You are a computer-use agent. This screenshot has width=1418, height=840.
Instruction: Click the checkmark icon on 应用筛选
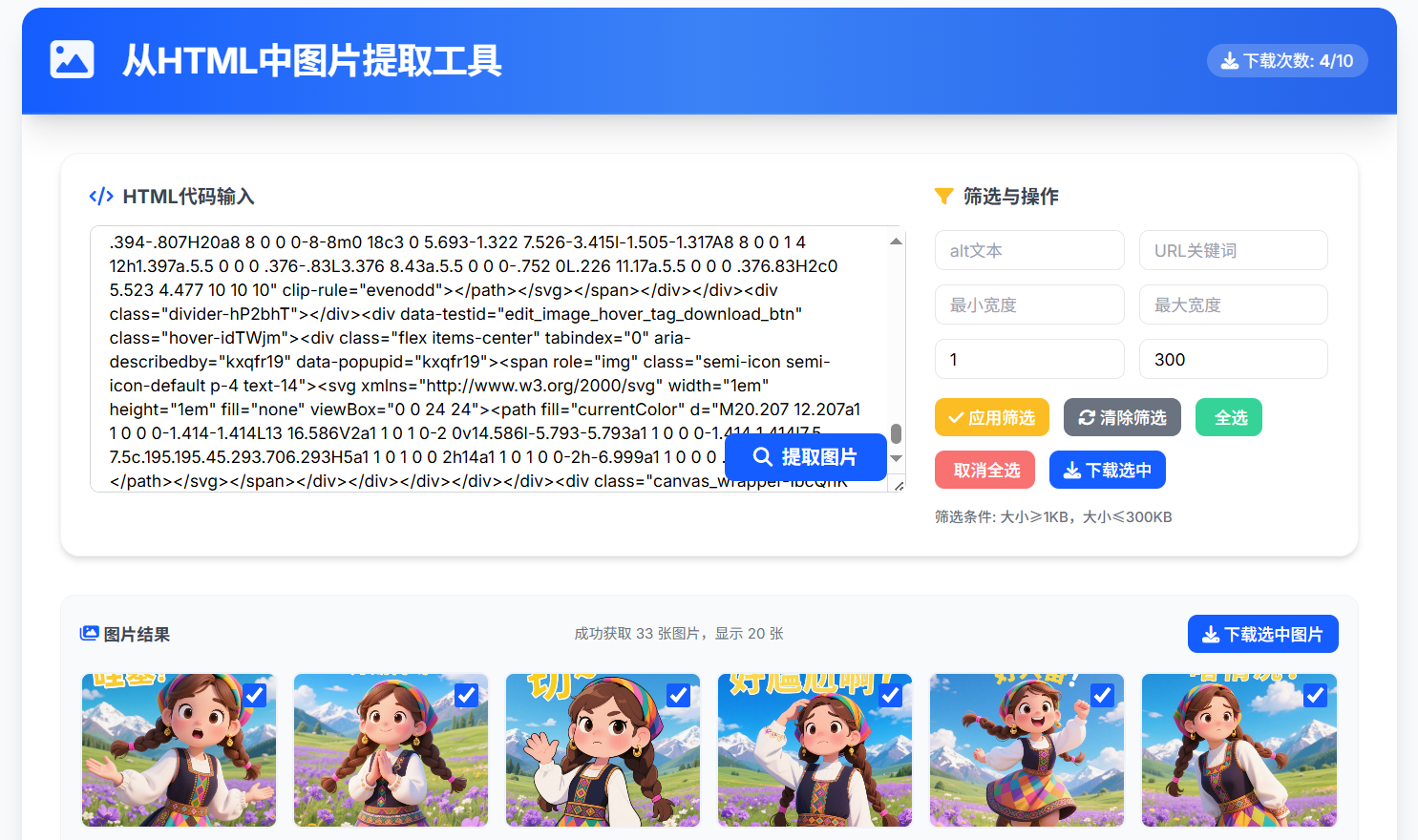956,416
